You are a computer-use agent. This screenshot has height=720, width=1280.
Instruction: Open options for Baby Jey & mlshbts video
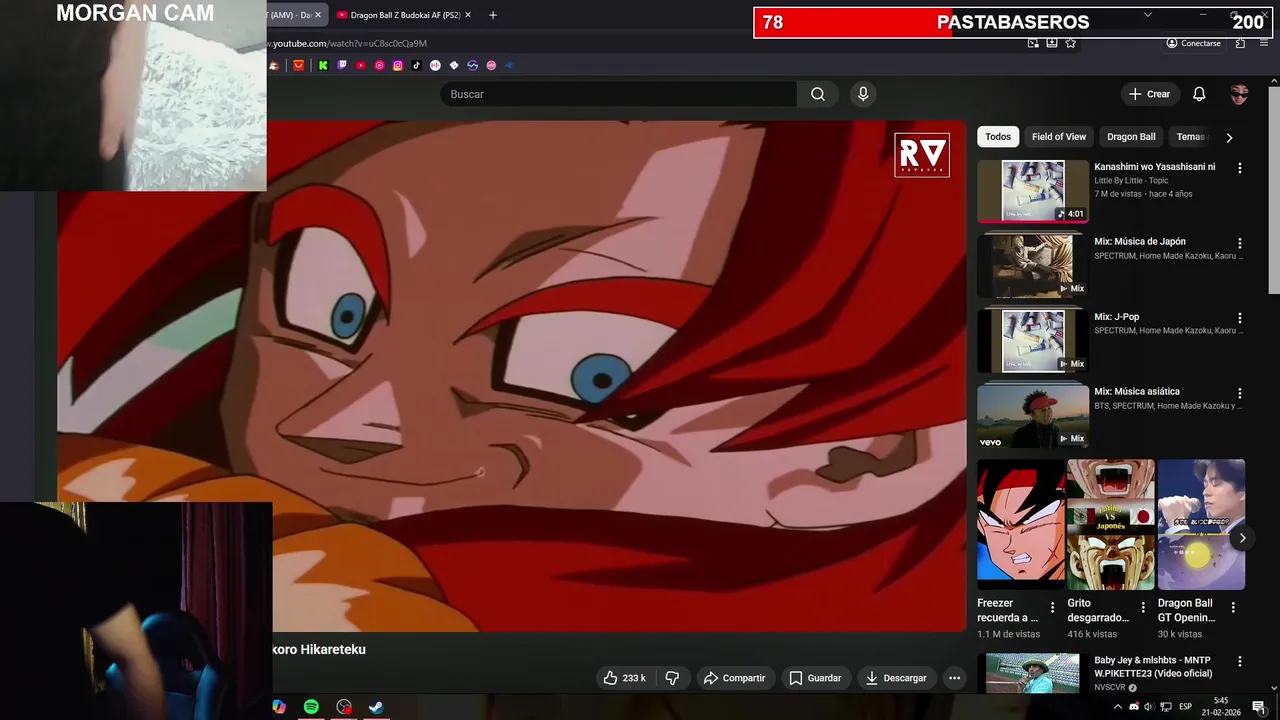(1240, 661)
